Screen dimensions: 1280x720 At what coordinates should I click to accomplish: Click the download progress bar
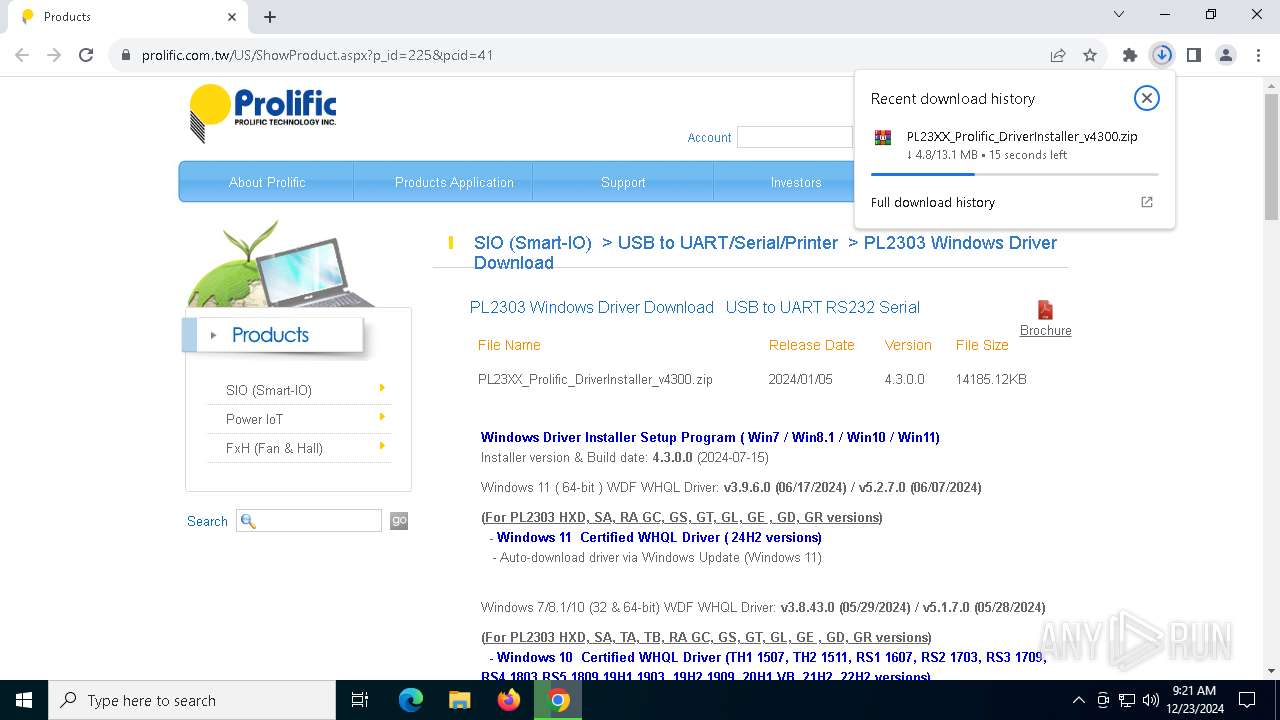(x=1014, y=174)
